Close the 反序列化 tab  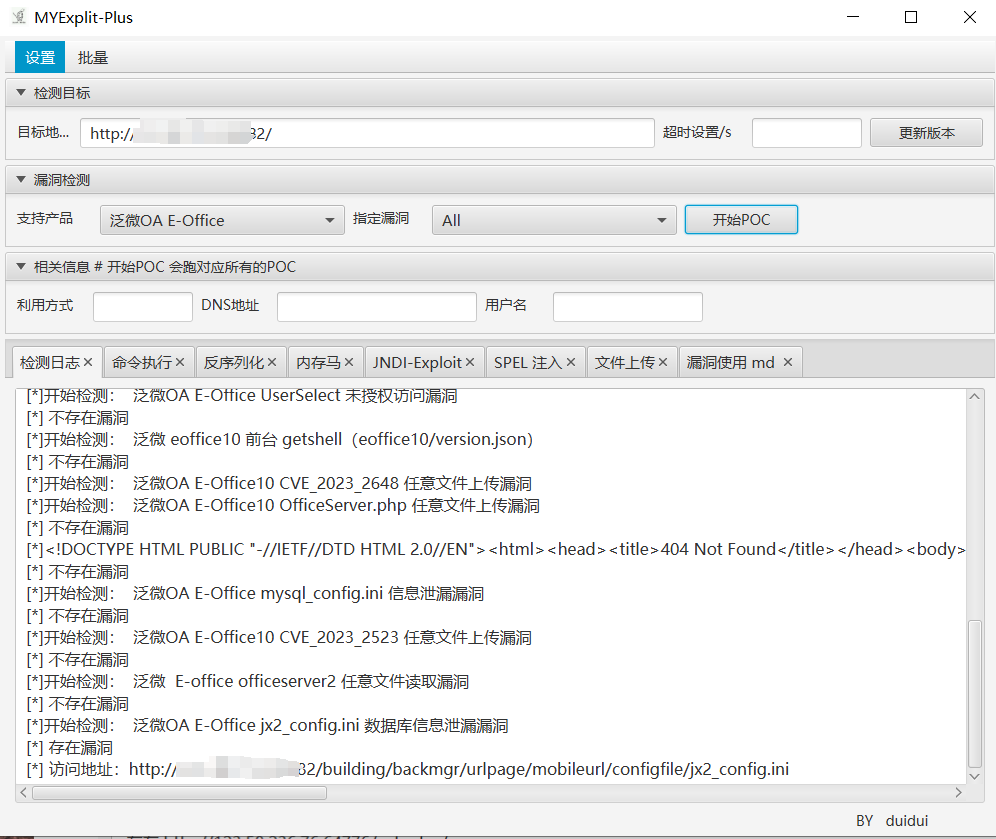(x=272, y=362)
